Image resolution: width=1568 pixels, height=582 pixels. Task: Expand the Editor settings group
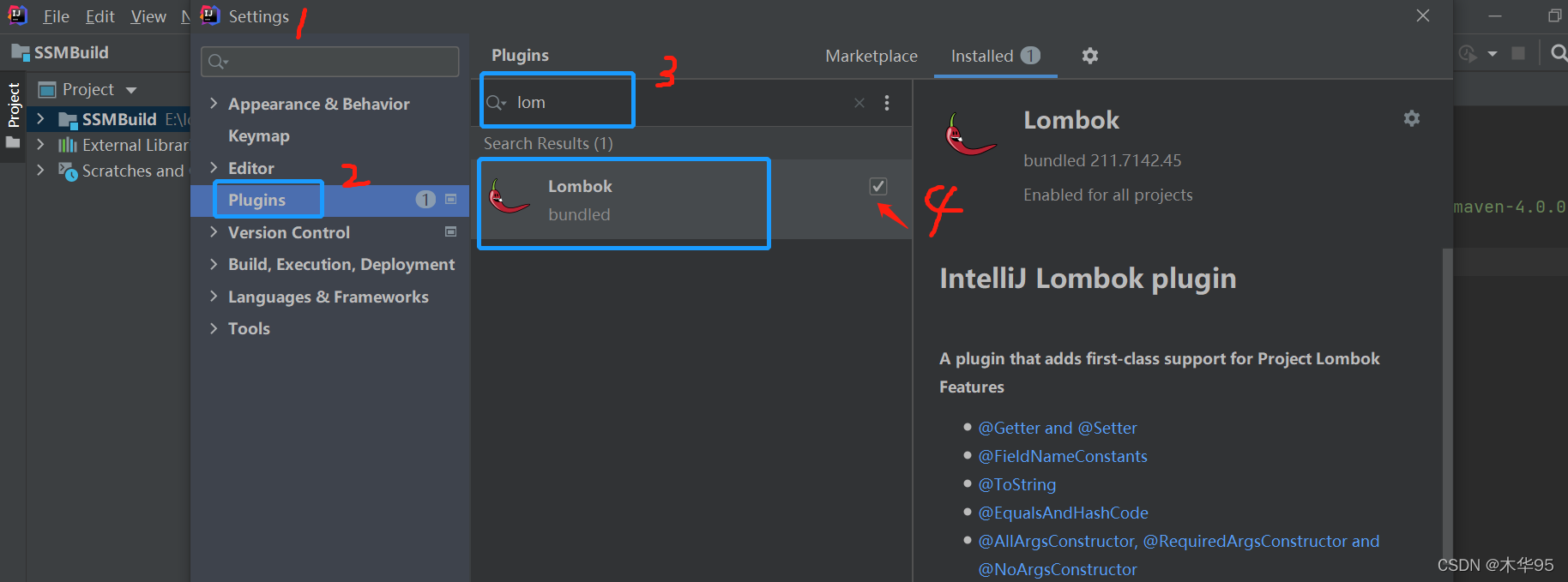pos(214,168)
